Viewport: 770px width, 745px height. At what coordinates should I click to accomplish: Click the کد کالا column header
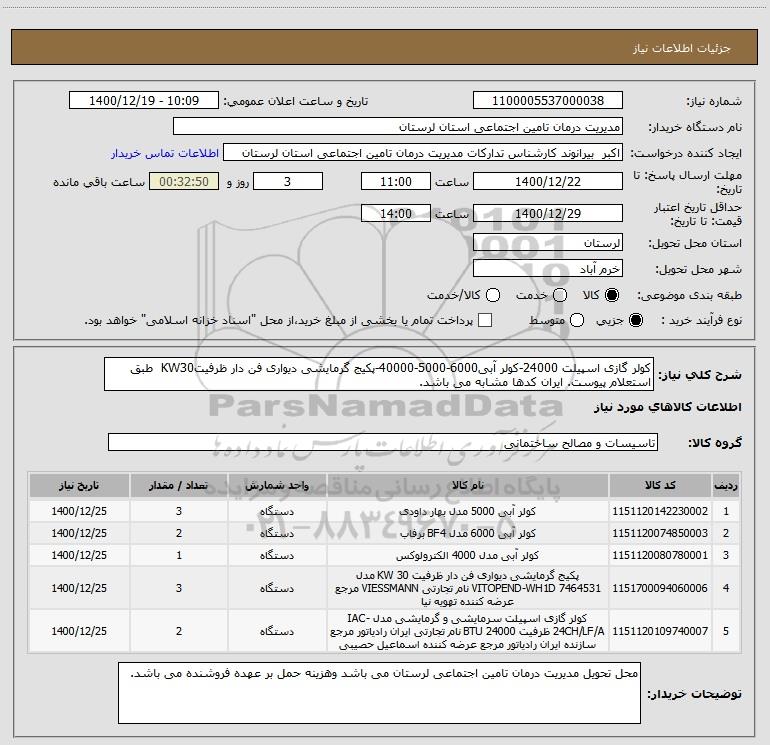[x=660, y=485]
